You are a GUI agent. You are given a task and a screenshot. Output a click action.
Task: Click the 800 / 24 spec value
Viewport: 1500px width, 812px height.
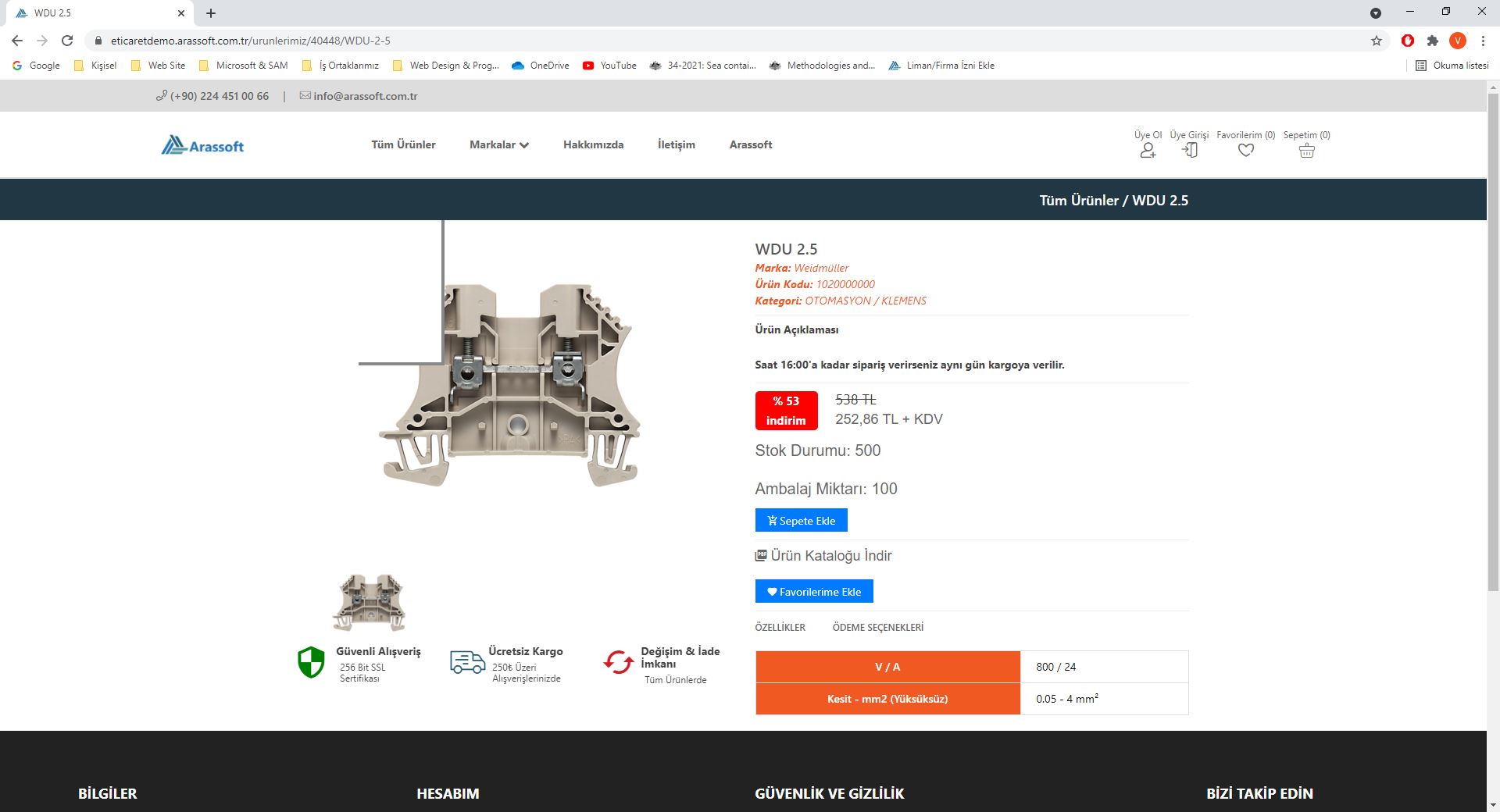[x=1056, y=667]
